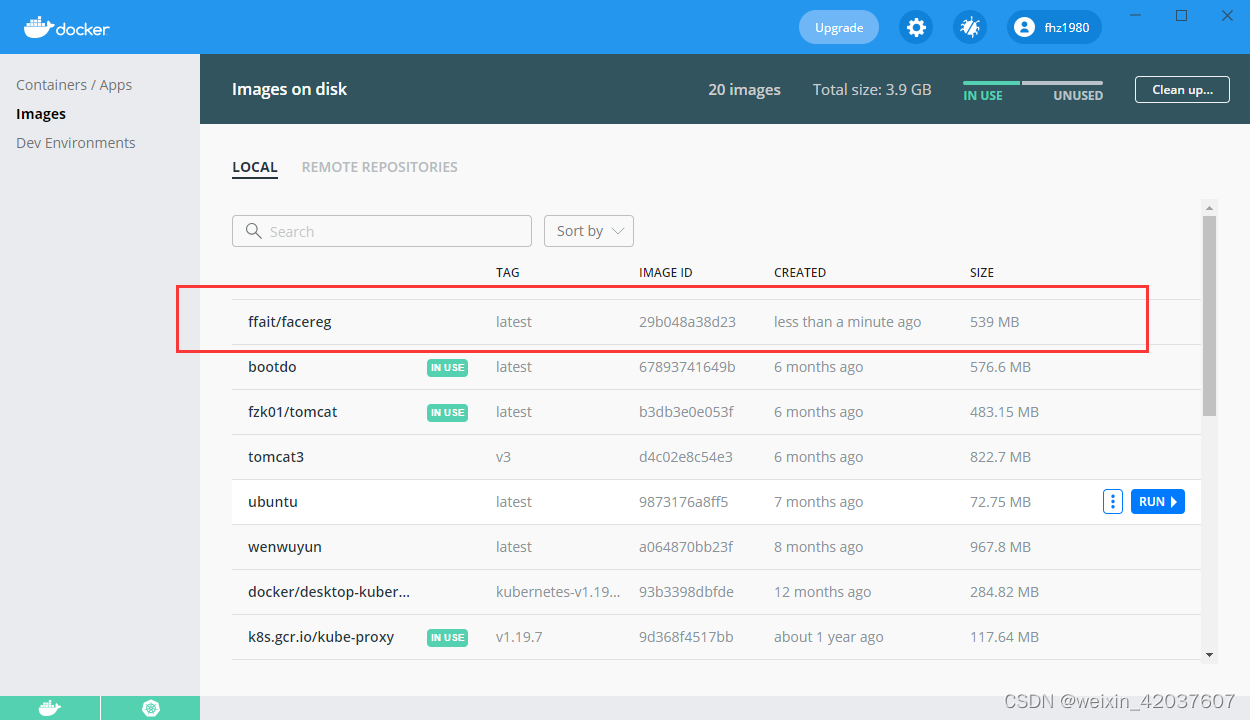1250x720 pixels.
Task: Select the bootdo image name
Action: click(x=272, y=367)
